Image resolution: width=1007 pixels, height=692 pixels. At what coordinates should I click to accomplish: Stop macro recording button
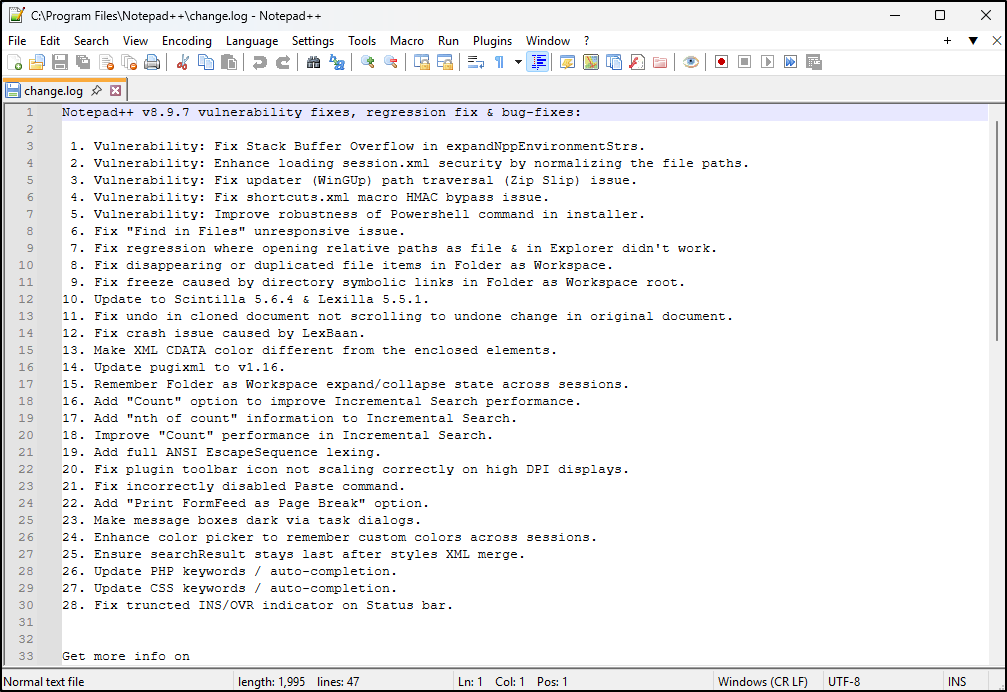(x=744, y=62)
